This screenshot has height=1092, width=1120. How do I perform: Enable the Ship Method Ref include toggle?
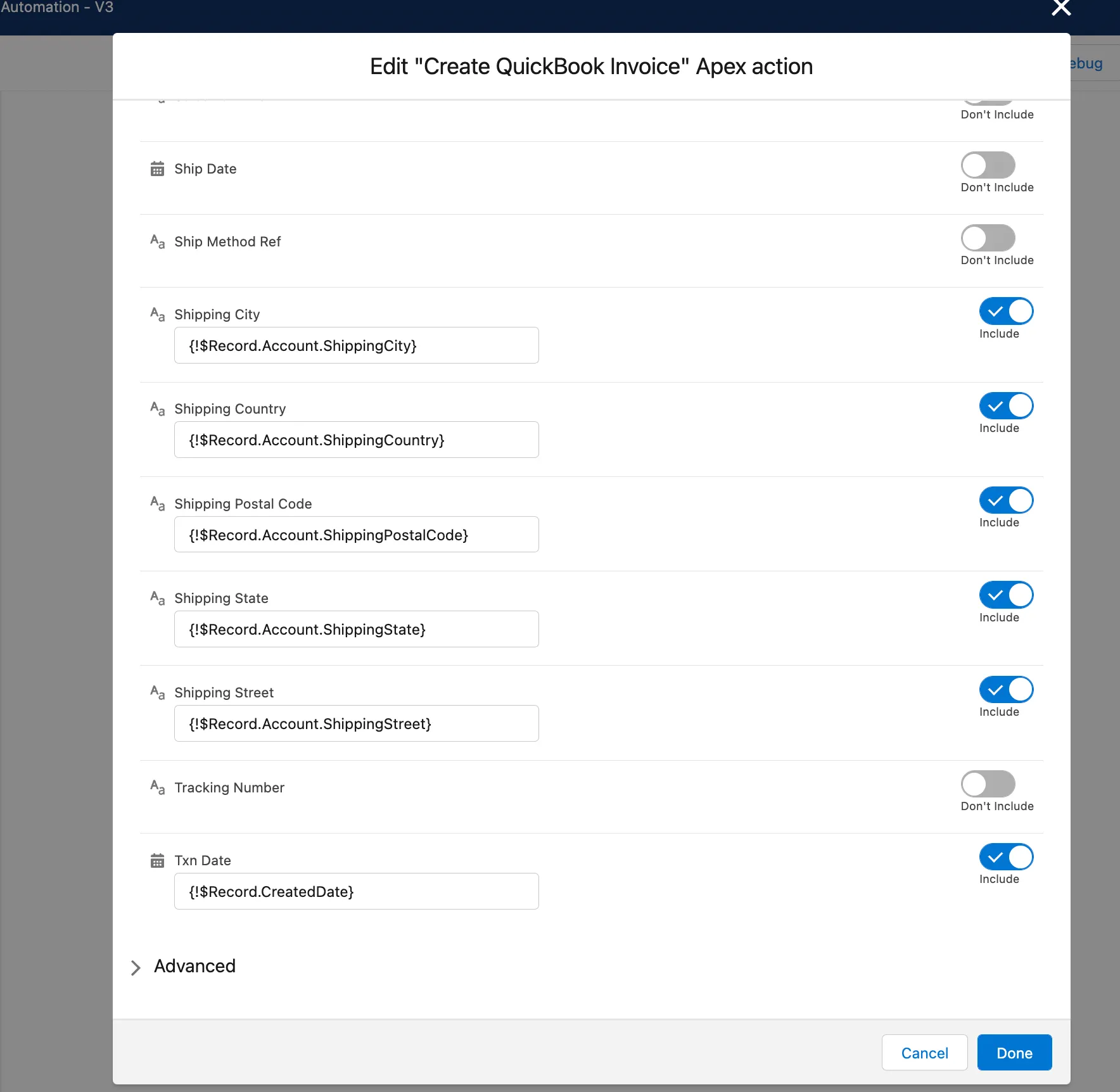(988, 238)
